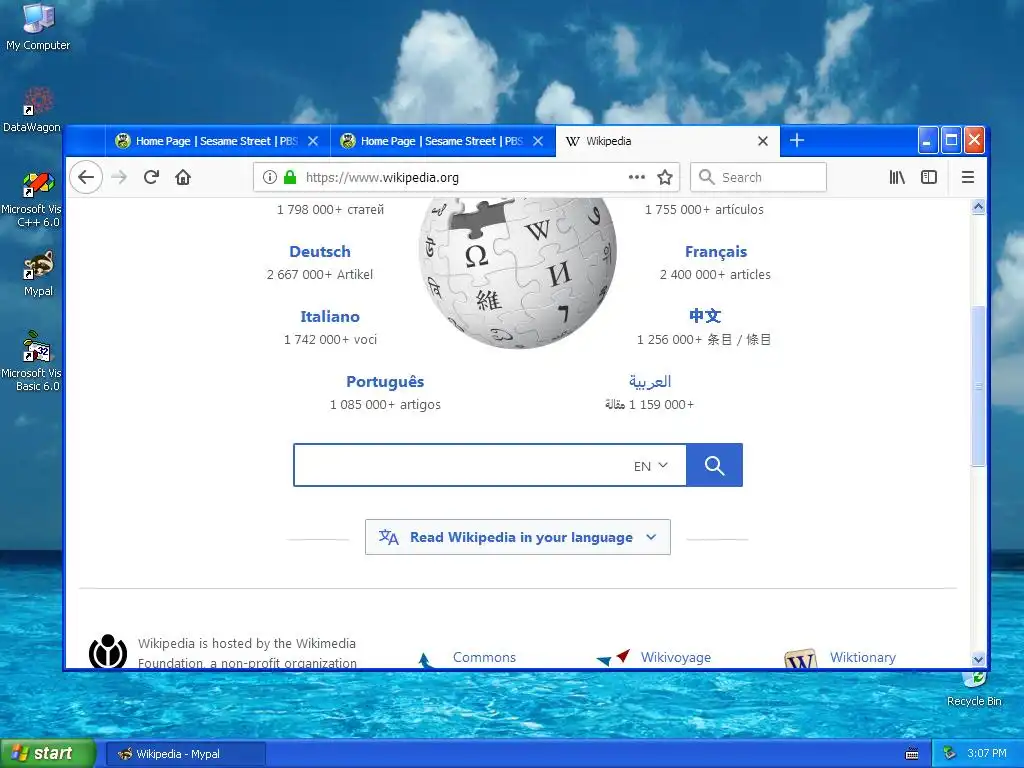Reload the Wikipedia page
Image resolution: width=1024 pixels, height=768 pixels.
pyautogui.click(x=152, y=177)
